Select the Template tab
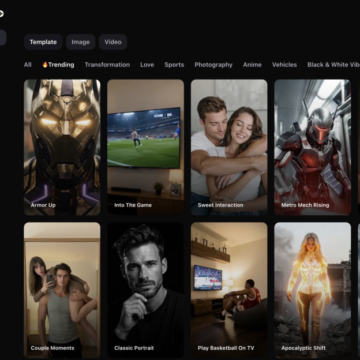The width and height of the screenshot is (360, 360). [x=43, y=42]
